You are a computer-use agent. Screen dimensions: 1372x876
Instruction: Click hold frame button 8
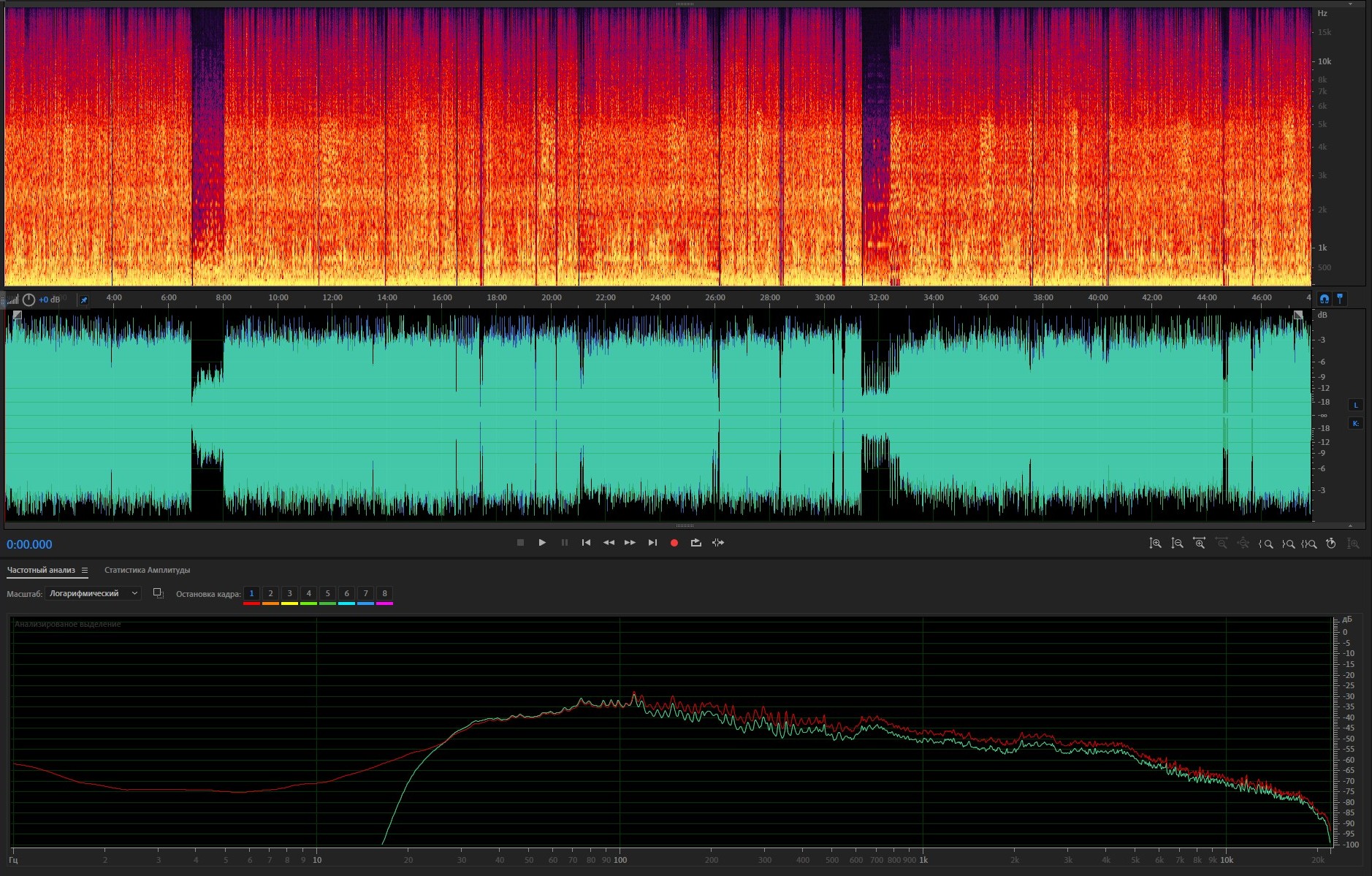coord(384,594)
